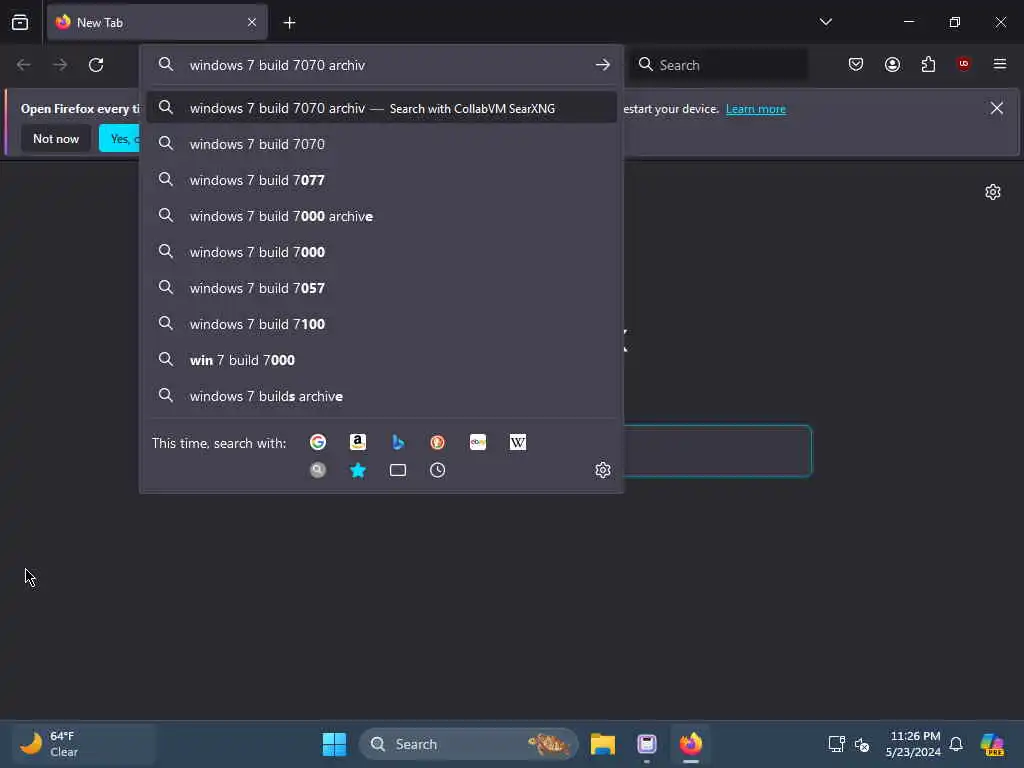Choose suggestion windows 7 build 7100
Viewport: 1024px width, 768px height.
click(x=381, y=324)
